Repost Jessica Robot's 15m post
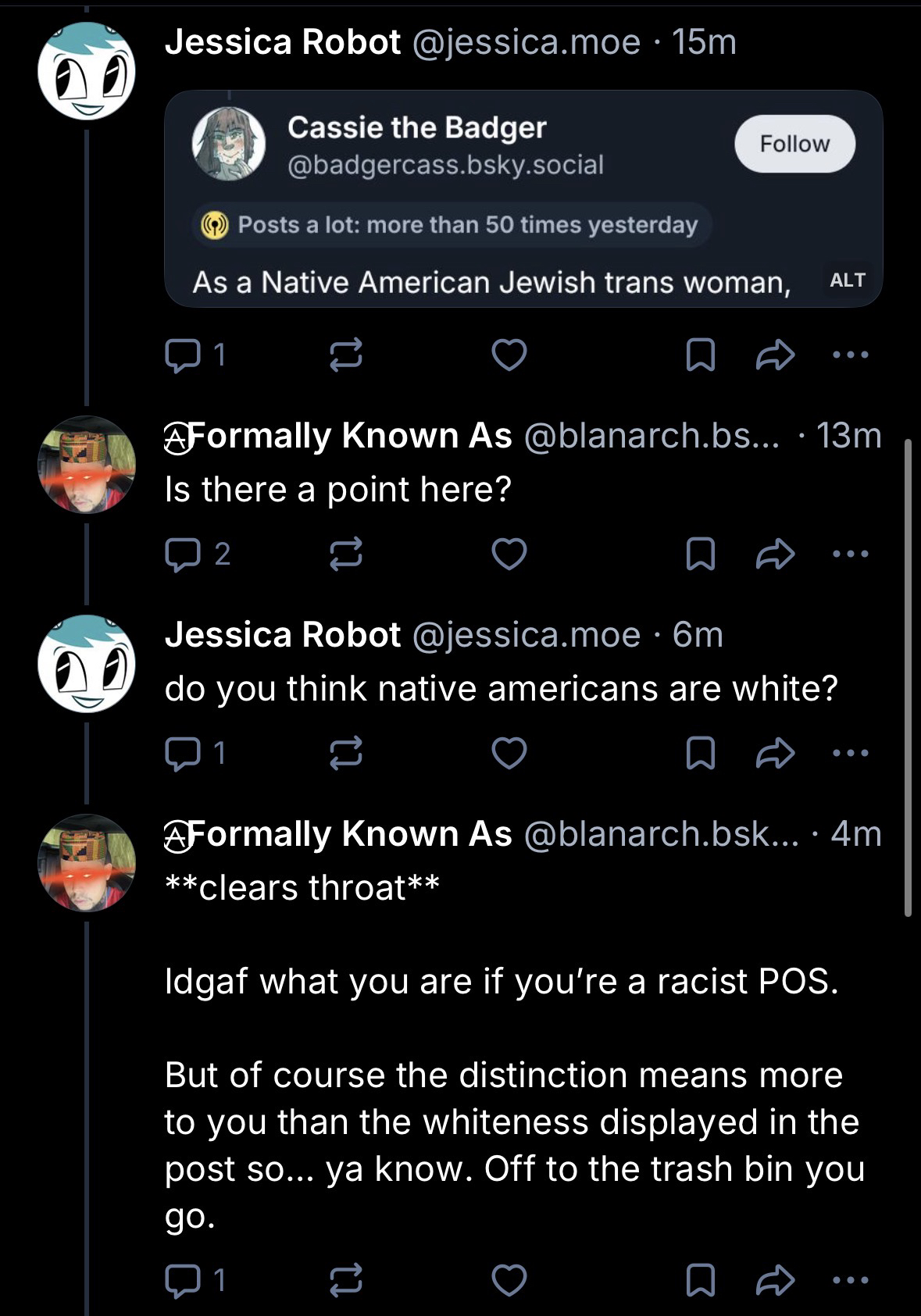Screen dimensions: 921x1316 tap(346, 355)
